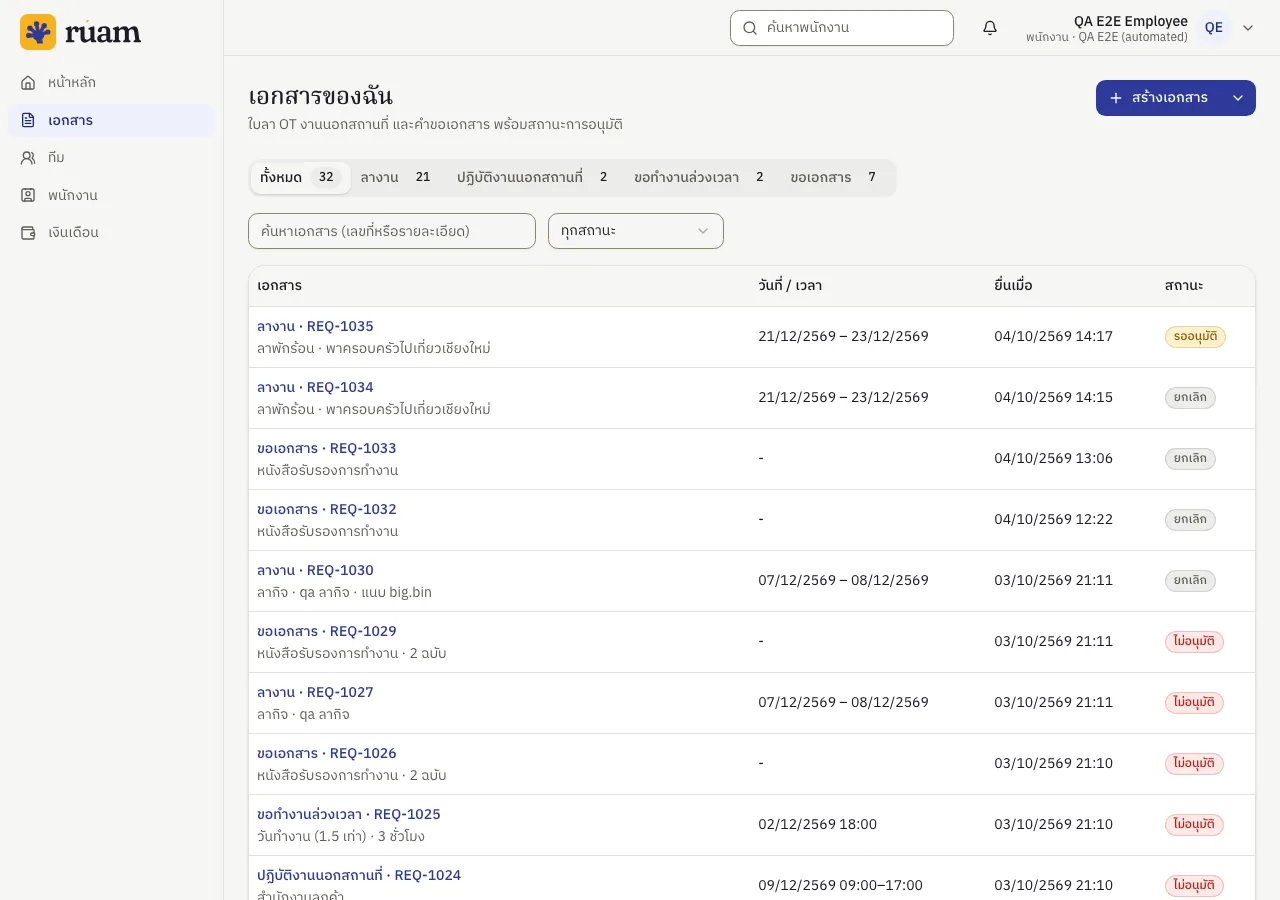This screenshot has height=900, width=1280.
Task: Open the ลางาน · REQ-1035 link
Action: click(x=315, y=326)
